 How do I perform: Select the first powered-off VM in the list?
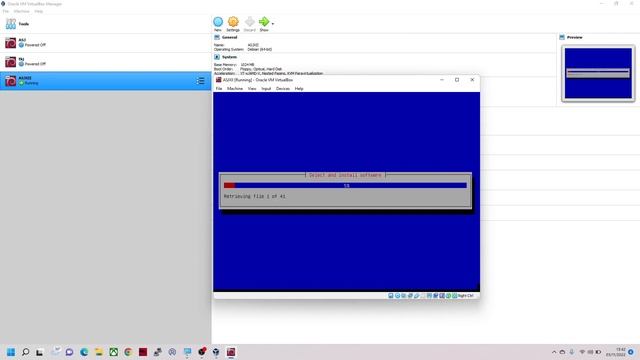[x=105, y=43]
